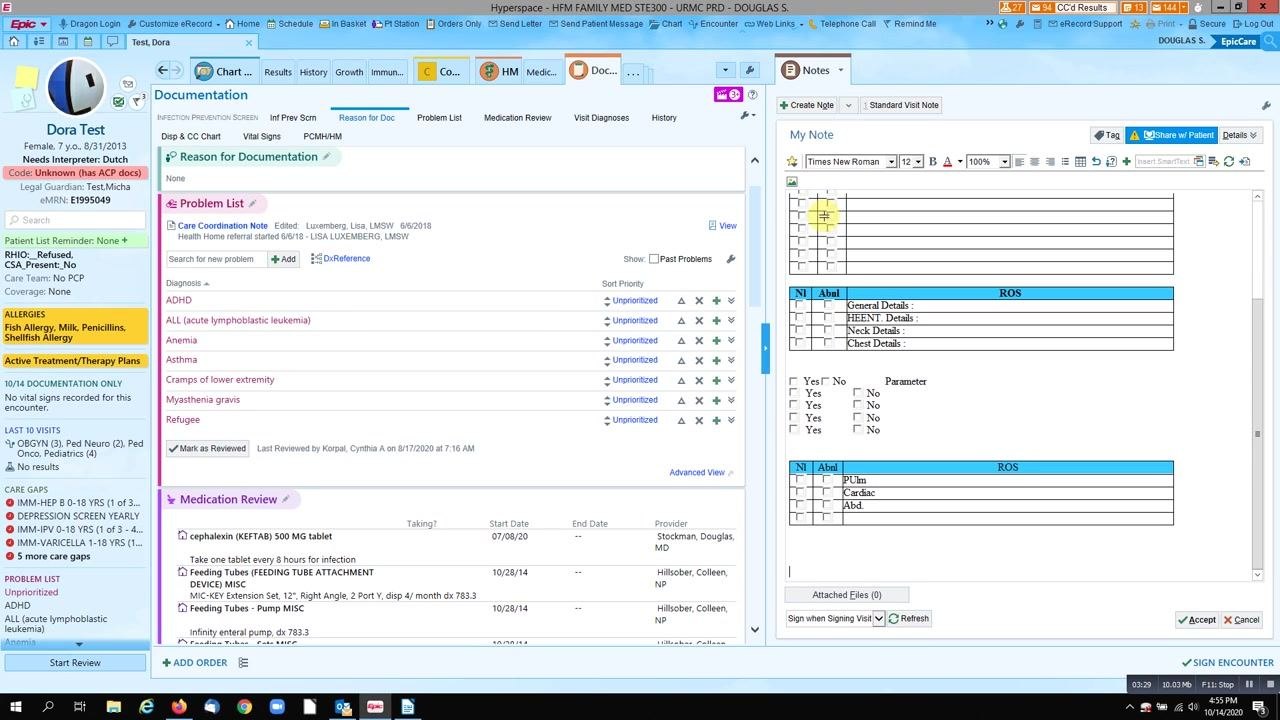Add a note to Asthma problem
The image size is (1280, 720).
tap(716, 360)
